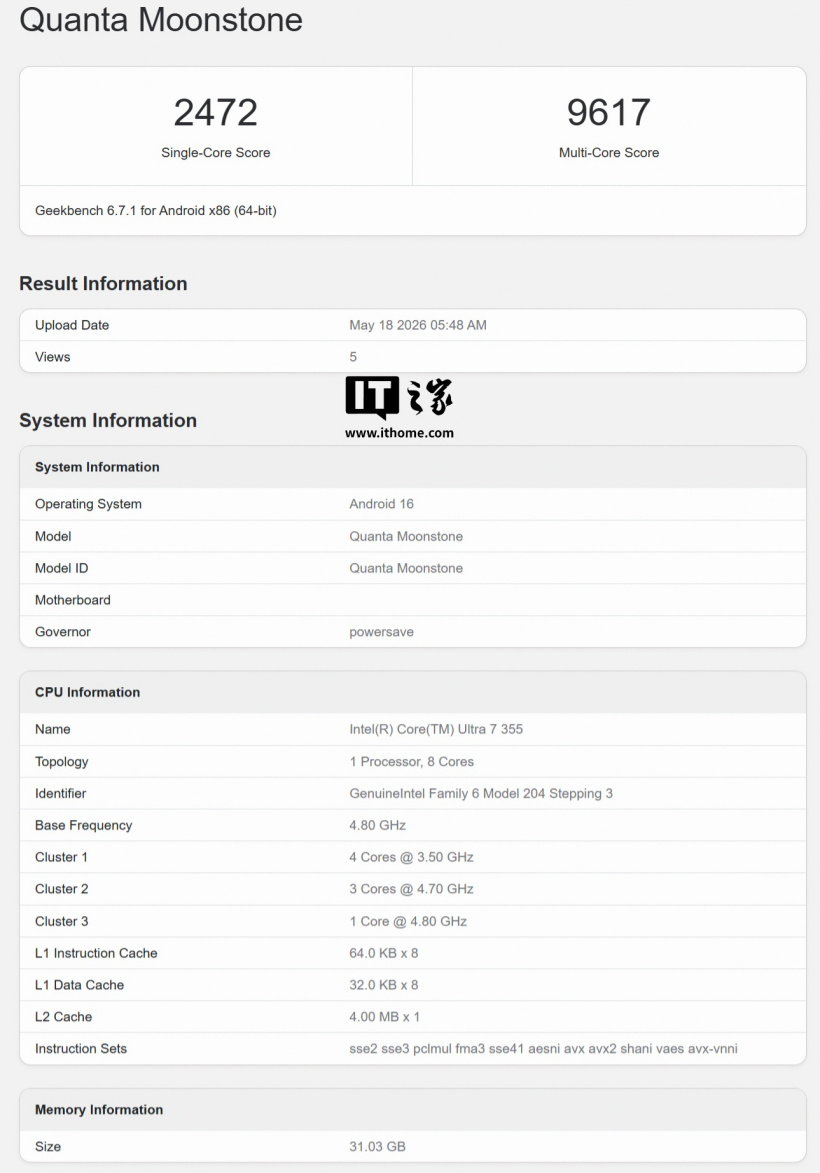Click the Memory Information table header

click(99, 1109)
